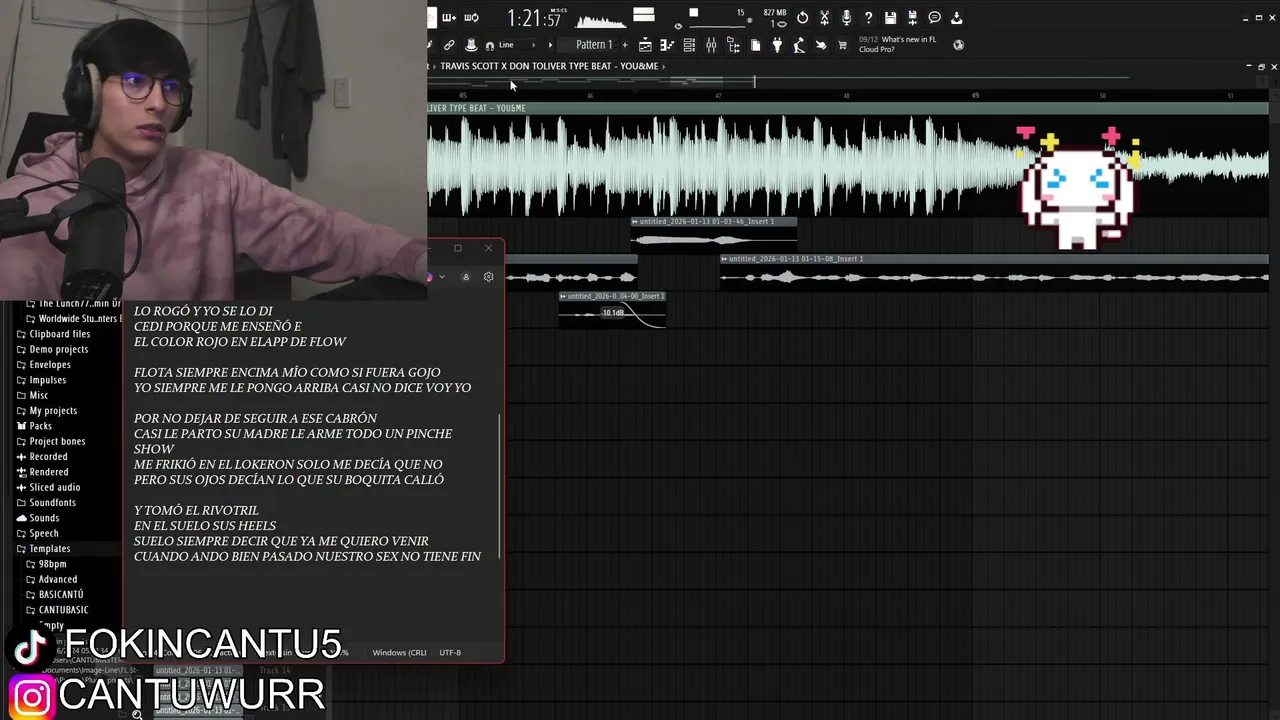This screenshot has width=1280, height=720.
Task: Click Windows (CRLF) in Notepad status bar
Action: (399, 652)
